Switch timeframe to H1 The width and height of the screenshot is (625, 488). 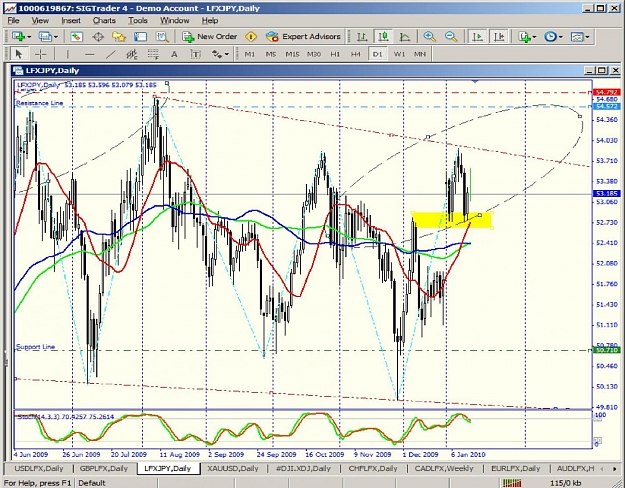(x=335, y=54)
